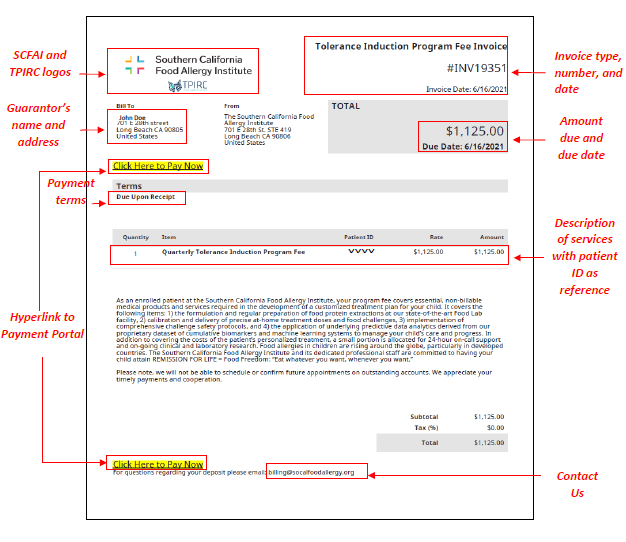Click the John Doe guarantor name
The width and height of the screenshot is (626, 542).
point(132,118)
